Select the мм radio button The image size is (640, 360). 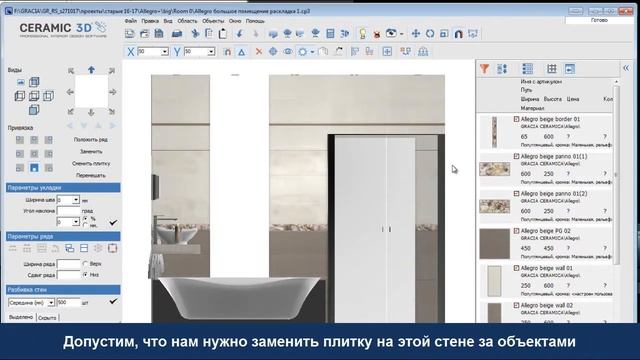click(x=86, y=225)
